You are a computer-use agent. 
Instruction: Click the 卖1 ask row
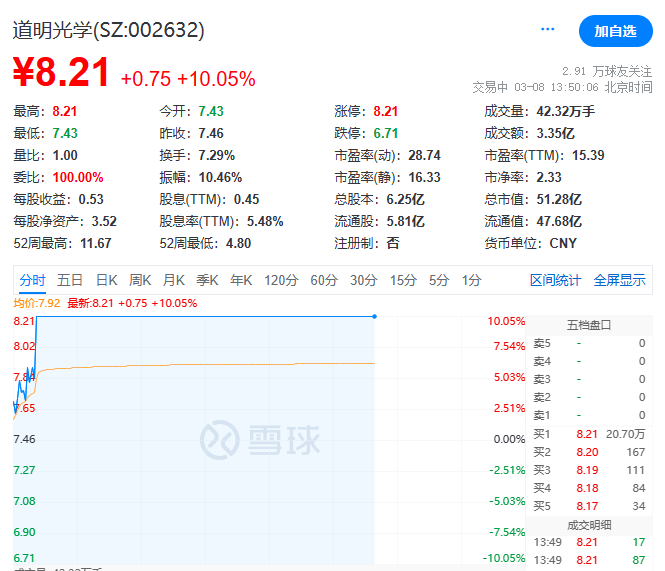589,415
